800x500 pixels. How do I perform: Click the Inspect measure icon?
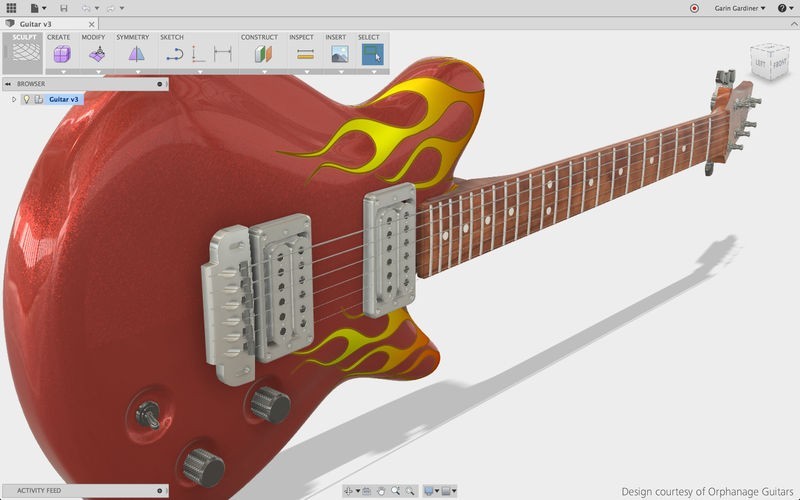tap(305, 55)
